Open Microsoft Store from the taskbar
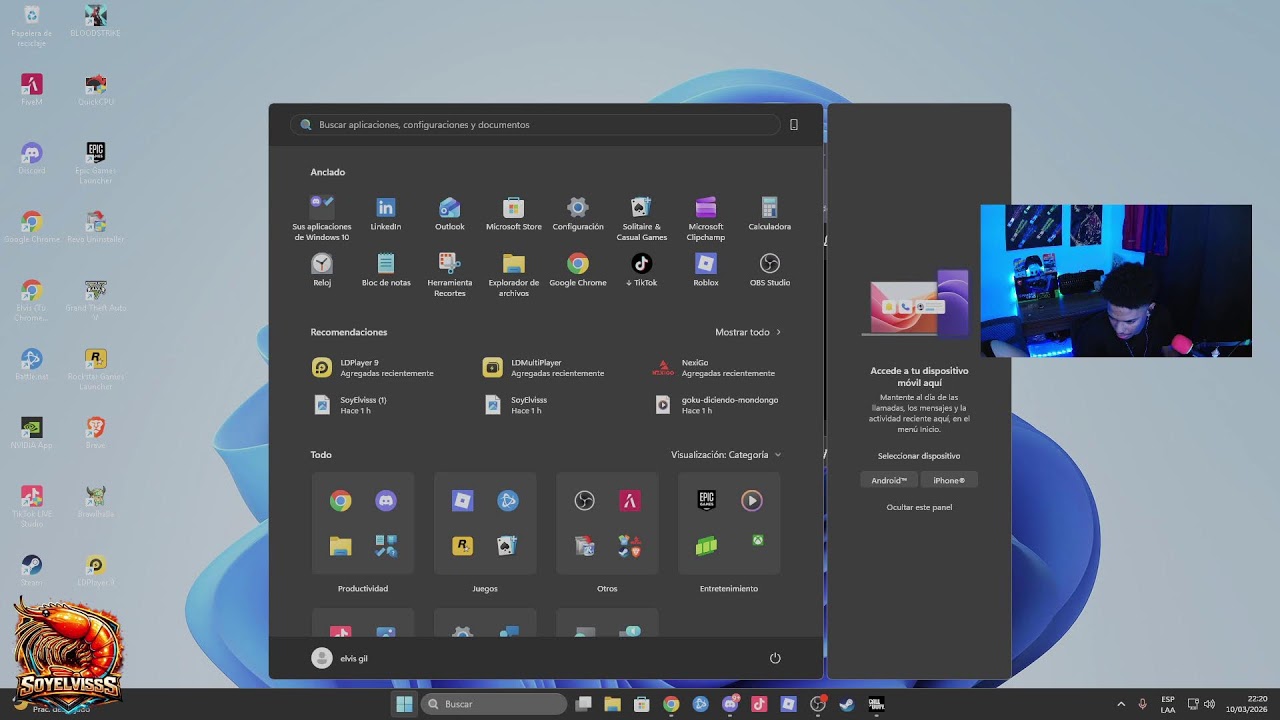The image size is (1280, 720). point(642,704)
